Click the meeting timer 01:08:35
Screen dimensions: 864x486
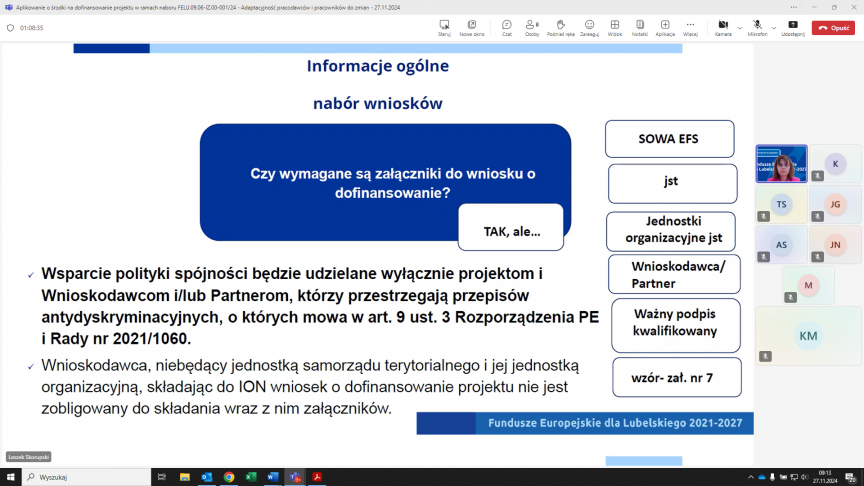point(31,28)
